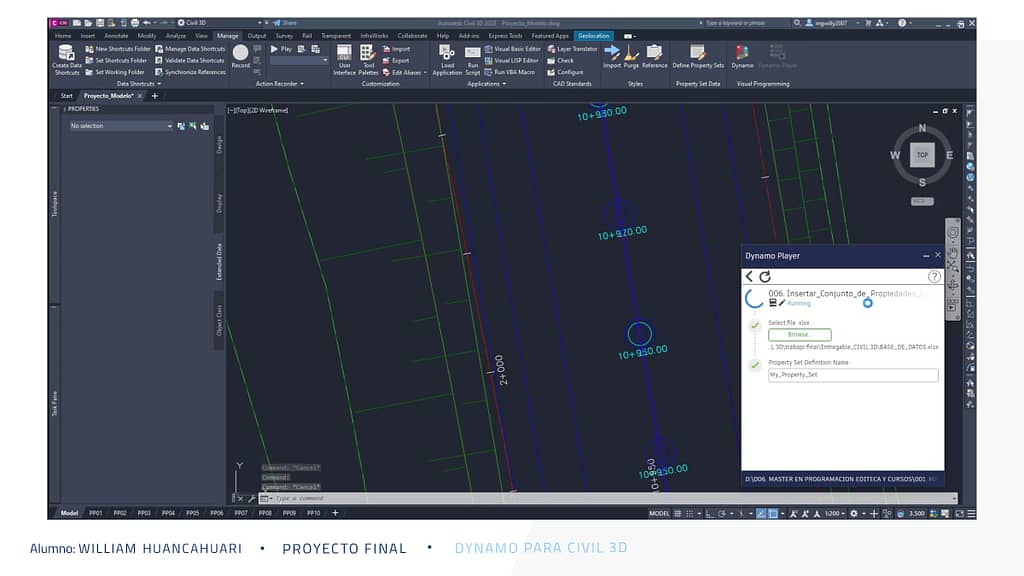Click Import styles icon
The height and width of the screenshot is (576, 1024).
[x=612, y=56]
